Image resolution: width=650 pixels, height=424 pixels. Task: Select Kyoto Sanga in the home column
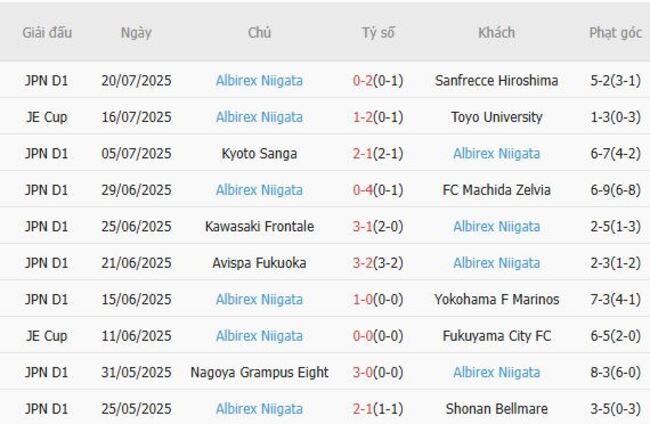[259, 153]
